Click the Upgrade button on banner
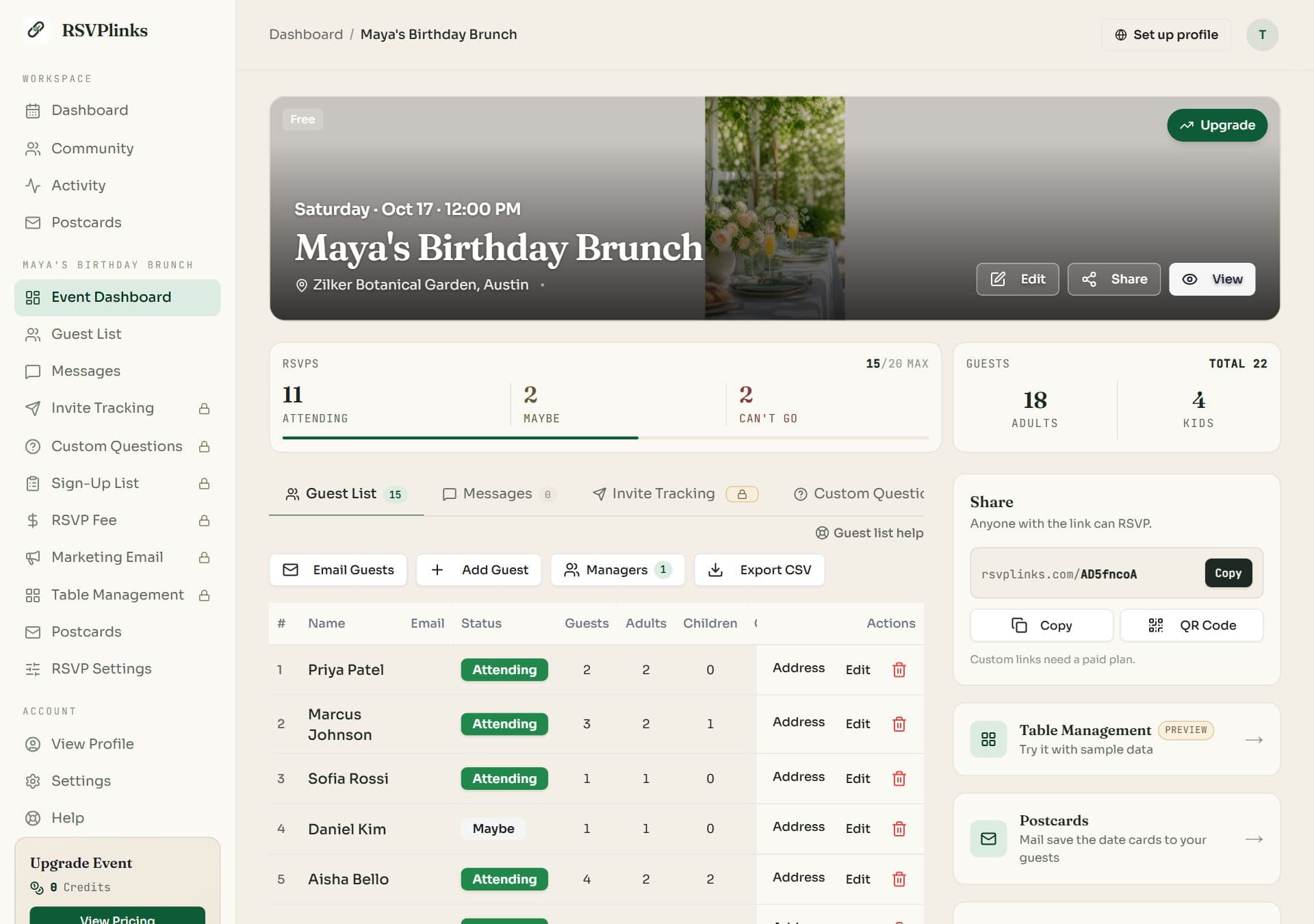The width and height of the screenshot is (1314, 924). point(1217,125)
